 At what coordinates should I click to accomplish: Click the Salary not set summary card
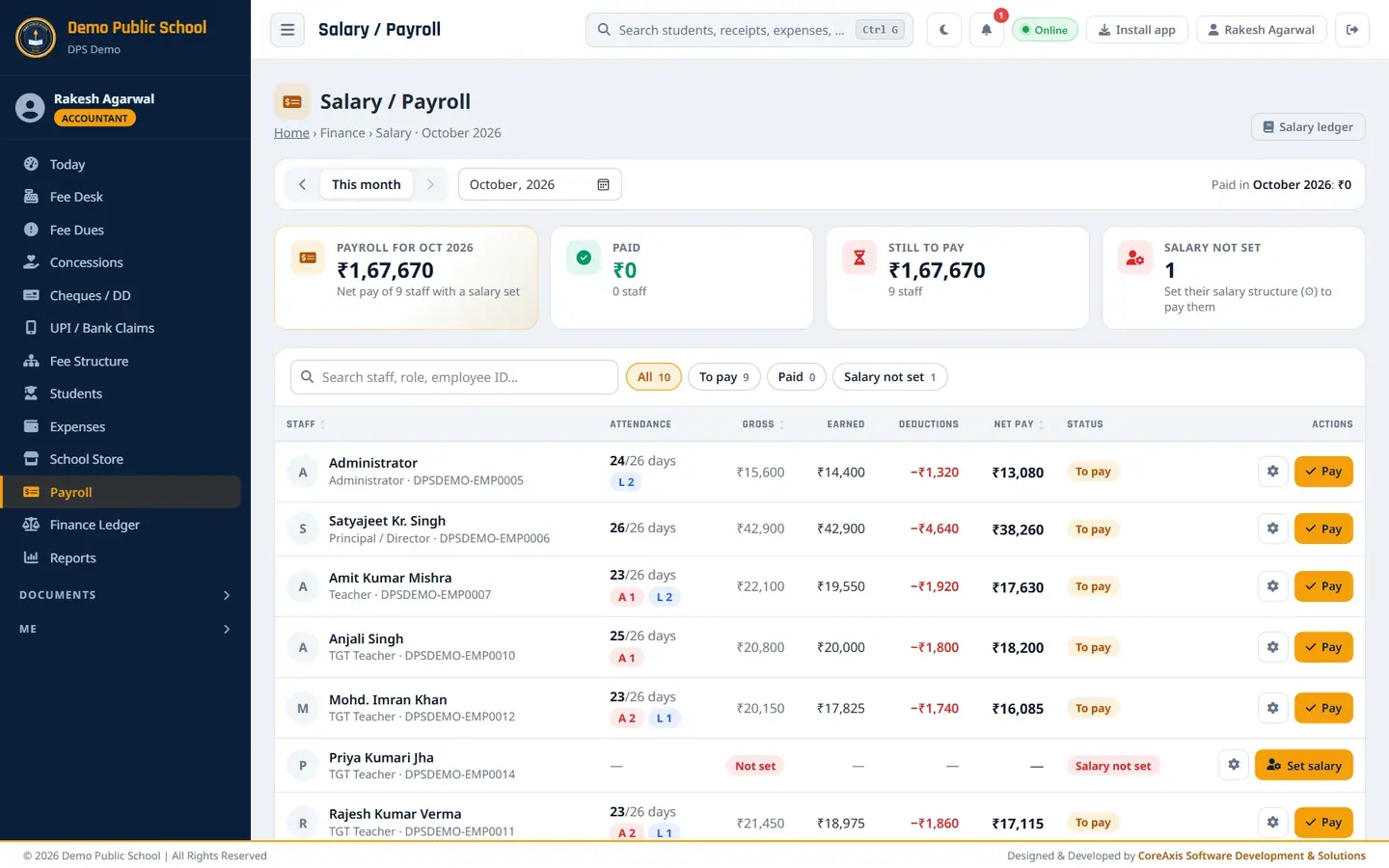tap(1234, 278)
